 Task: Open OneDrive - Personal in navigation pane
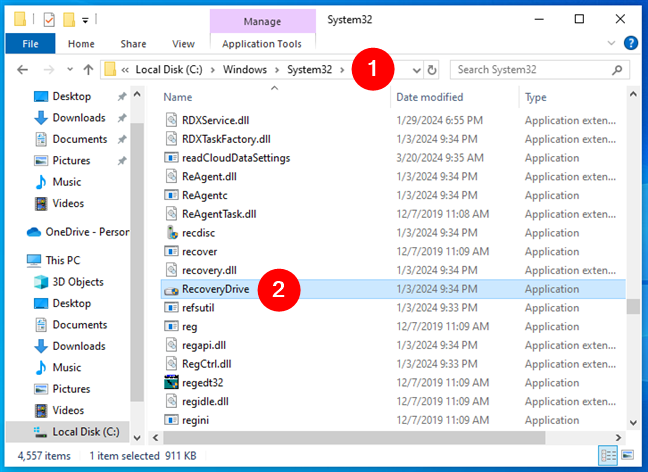click(78, 232)
